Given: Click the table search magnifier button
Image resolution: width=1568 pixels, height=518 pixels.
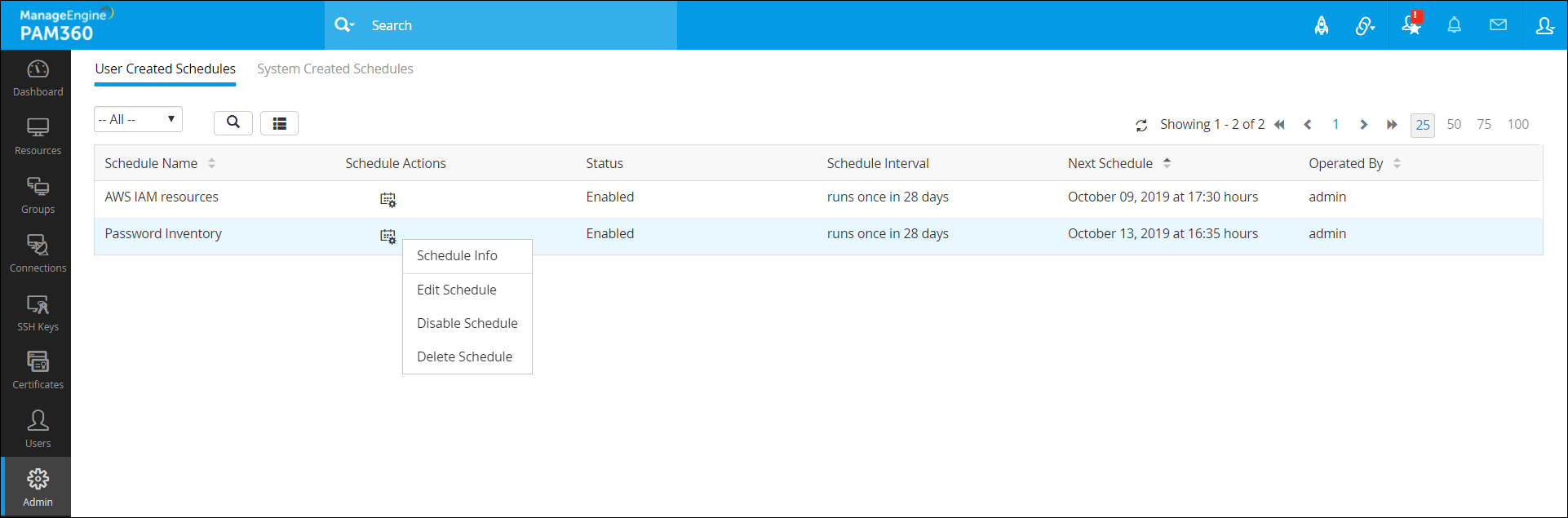Looking at the screenshot, I should [x=233, y=122].
